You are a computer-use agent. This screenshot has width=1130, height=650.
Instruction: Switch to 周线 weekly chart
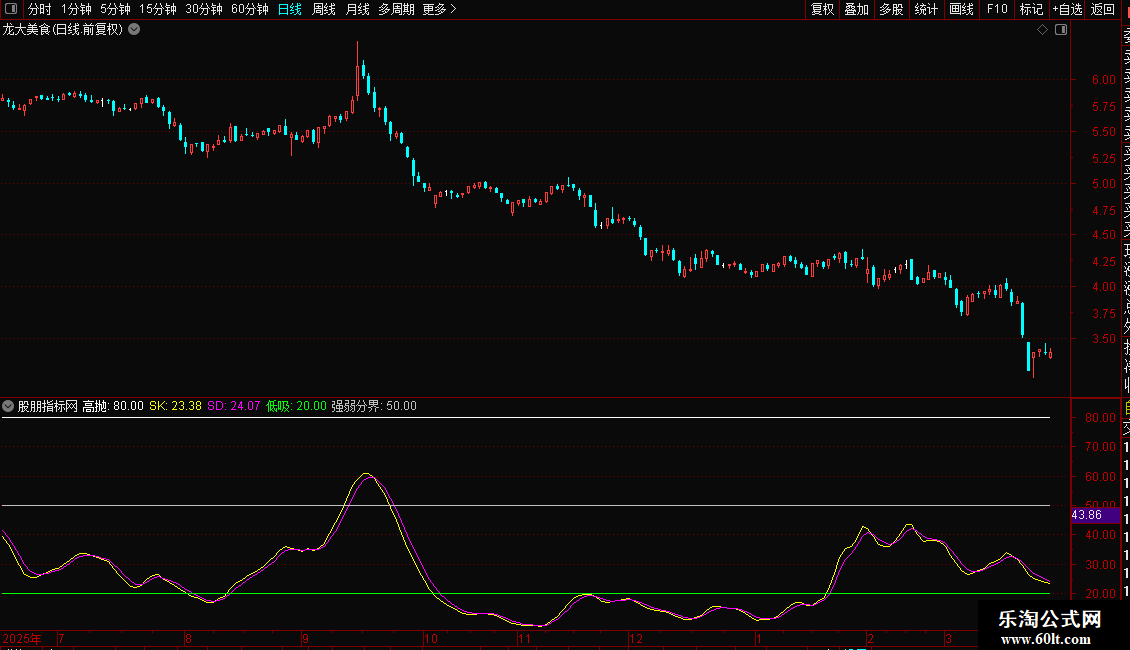tap(324, 9)
